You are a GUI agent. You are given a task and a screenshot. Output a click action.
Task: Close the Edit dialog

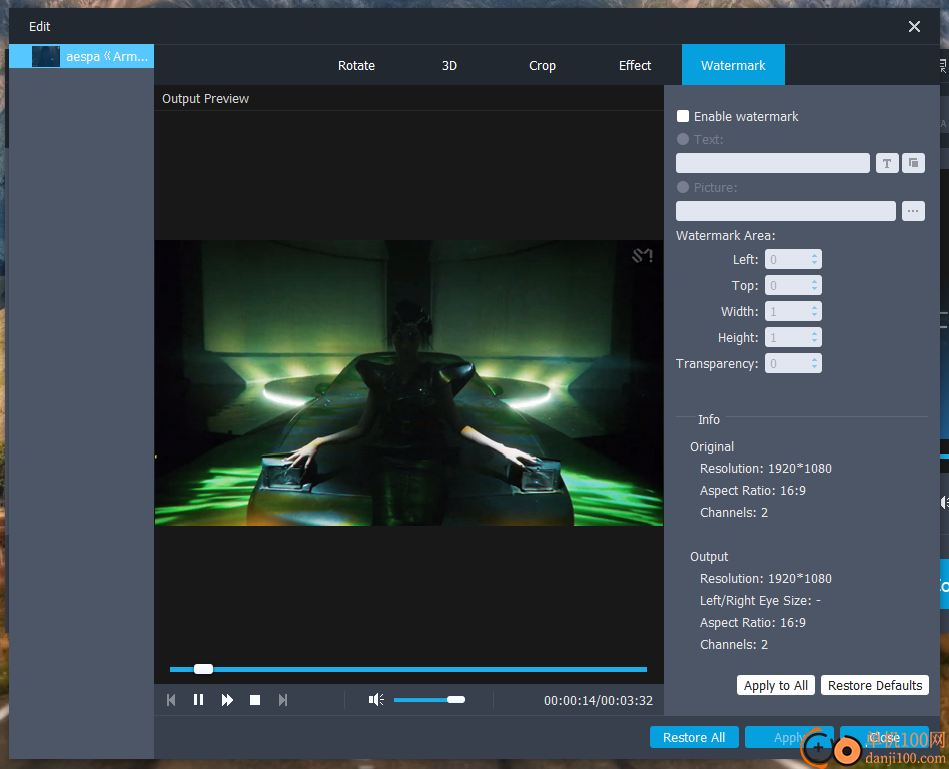pos(914,27)
